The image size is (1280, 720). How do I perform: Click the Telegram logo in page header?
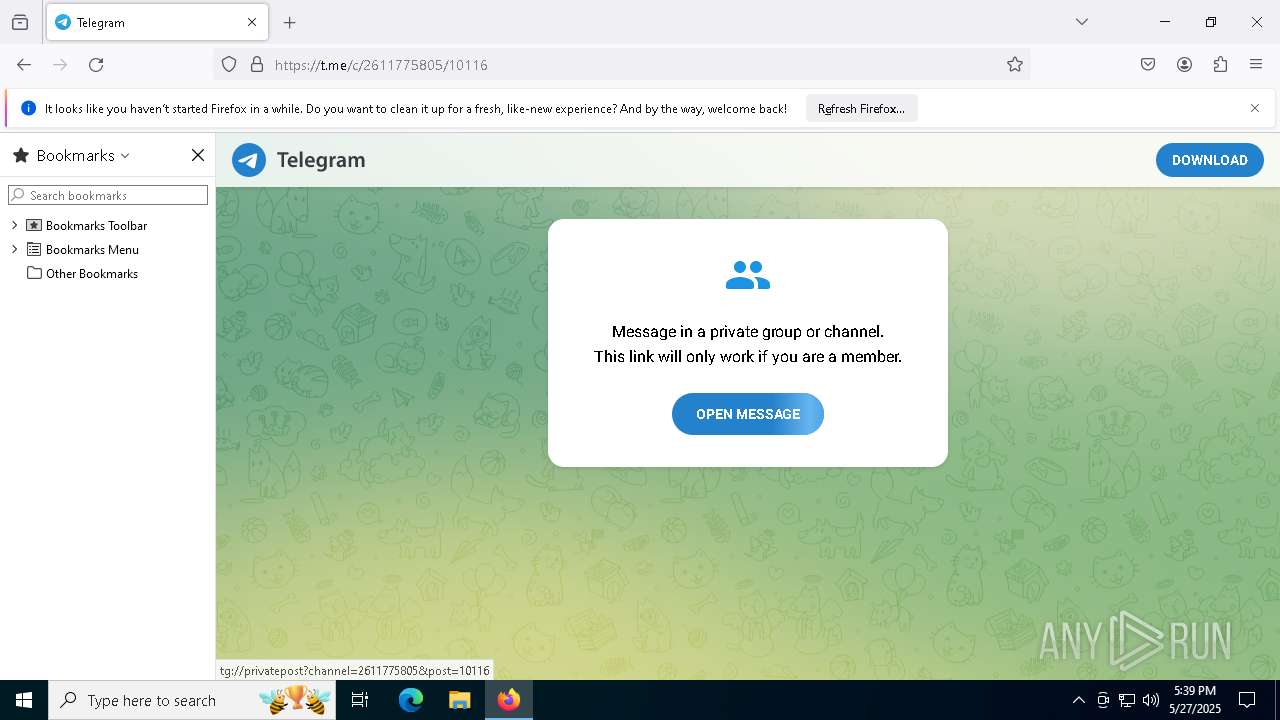click(x=249, y=160)
